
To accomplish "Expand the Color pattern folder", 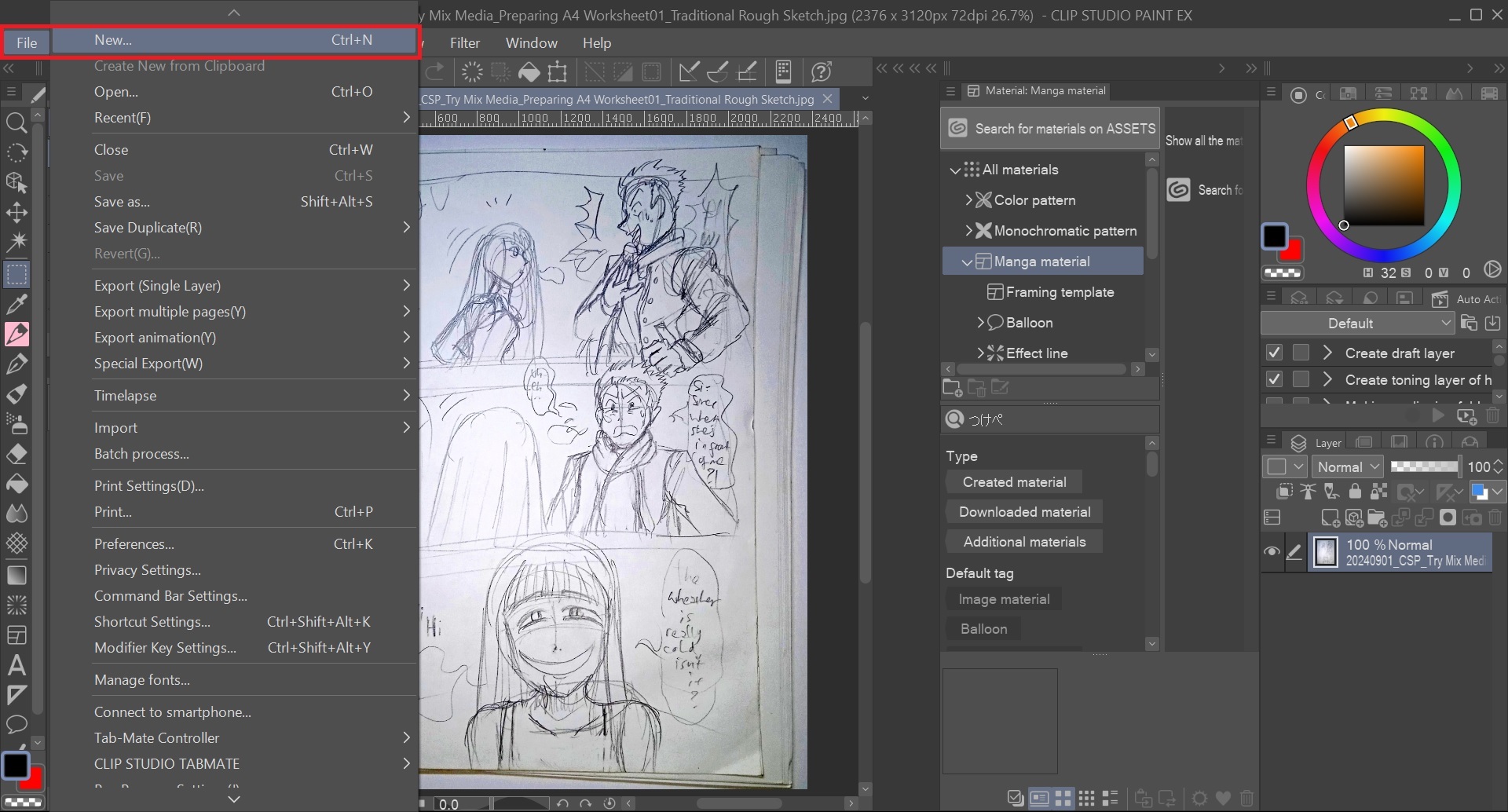I will (969, 200).
